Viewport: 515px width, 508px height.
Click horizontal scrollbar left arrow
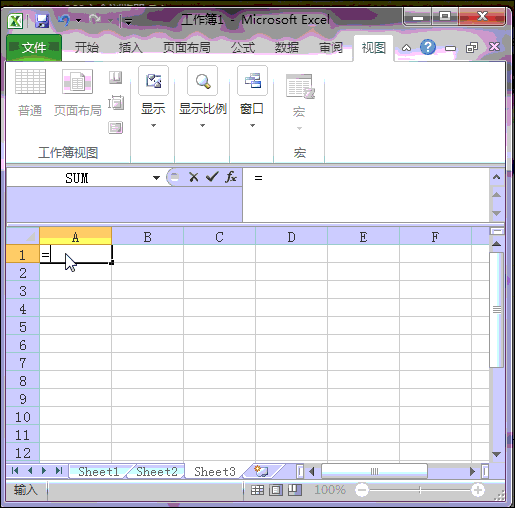tap(312, 472)
